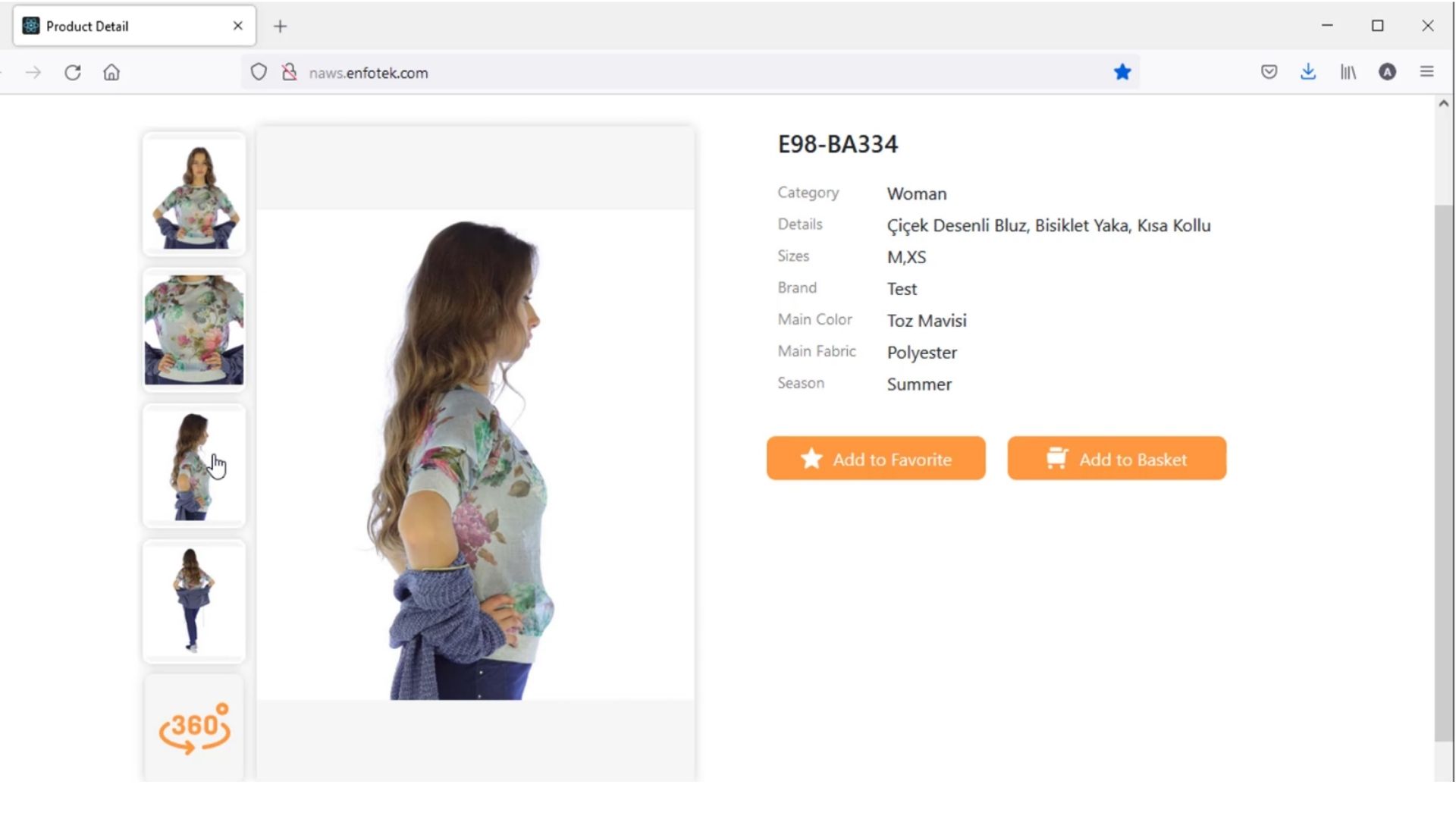Reload the current page

click(73, 72)
